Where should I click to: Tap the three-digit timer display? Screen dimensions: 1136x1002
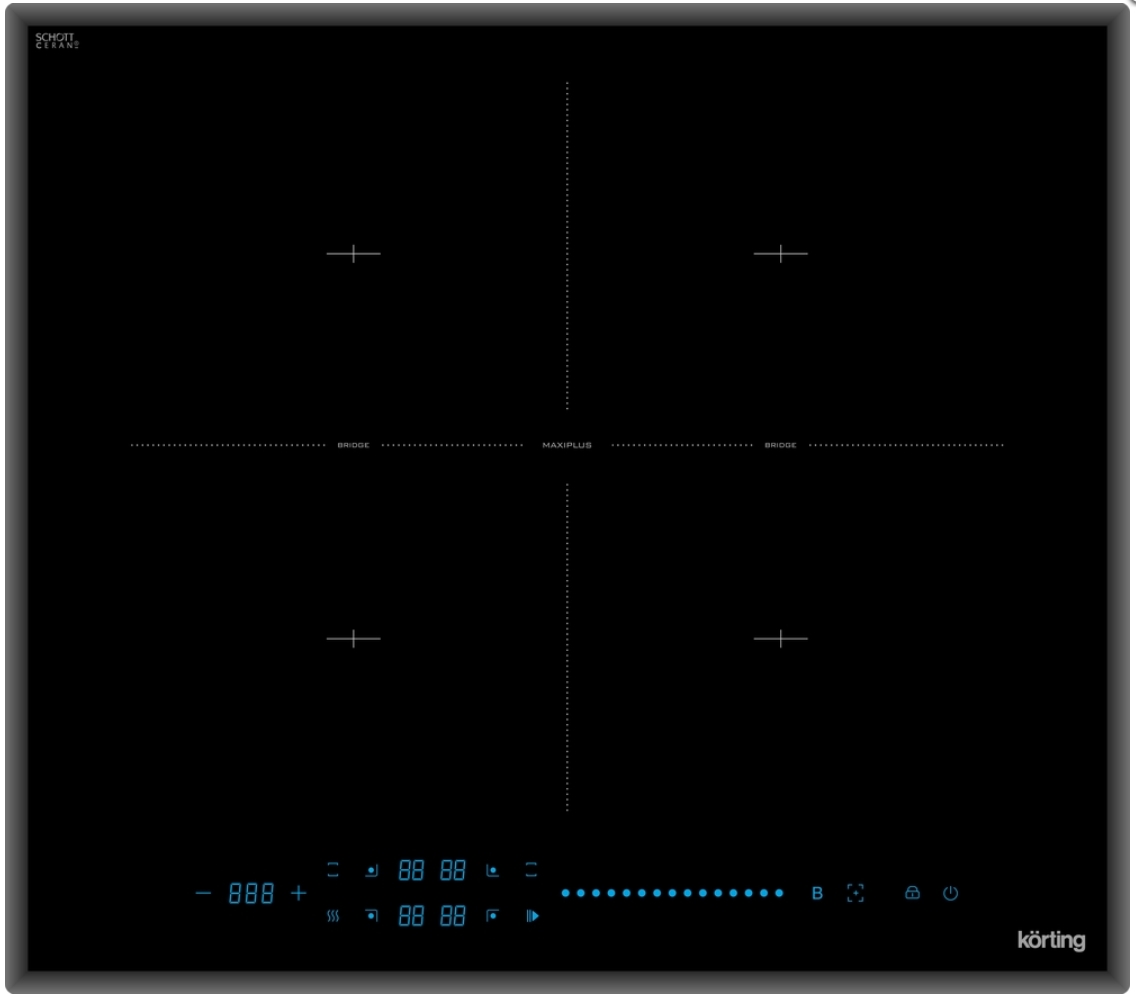click(251, 894)
